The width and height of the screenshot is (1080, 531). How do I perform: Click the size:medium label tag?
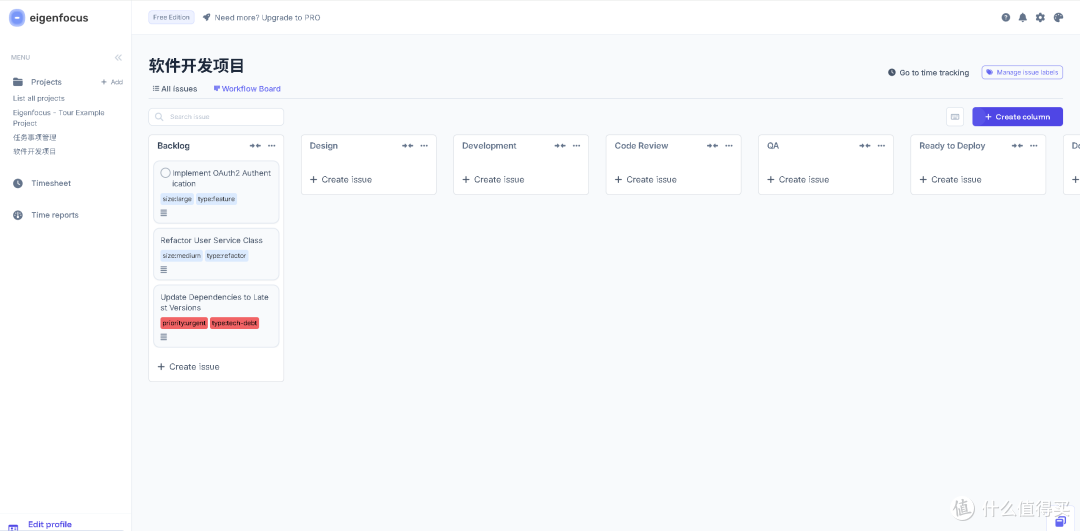pyautogui.click(x=182, y=256)
